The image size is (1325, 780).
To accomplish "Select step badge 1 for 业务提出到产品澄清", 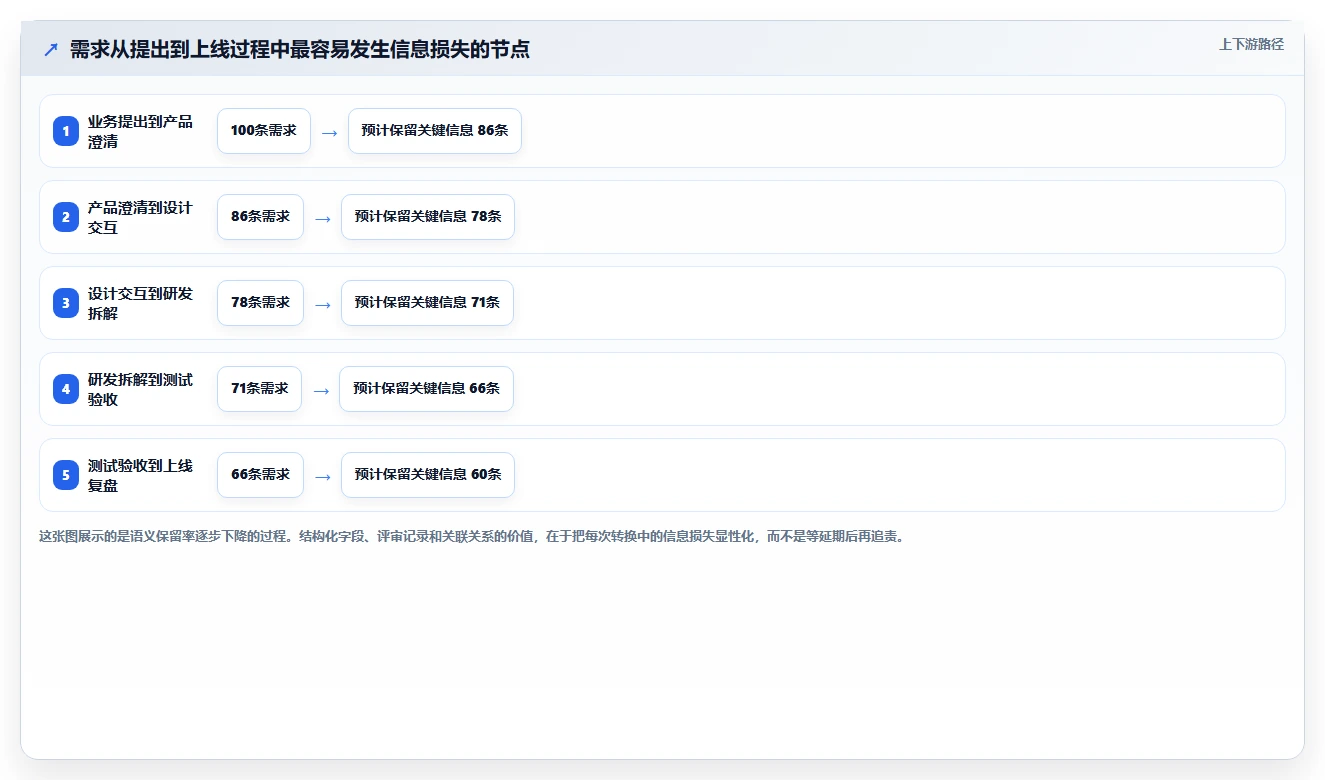I will click(66, 131).
